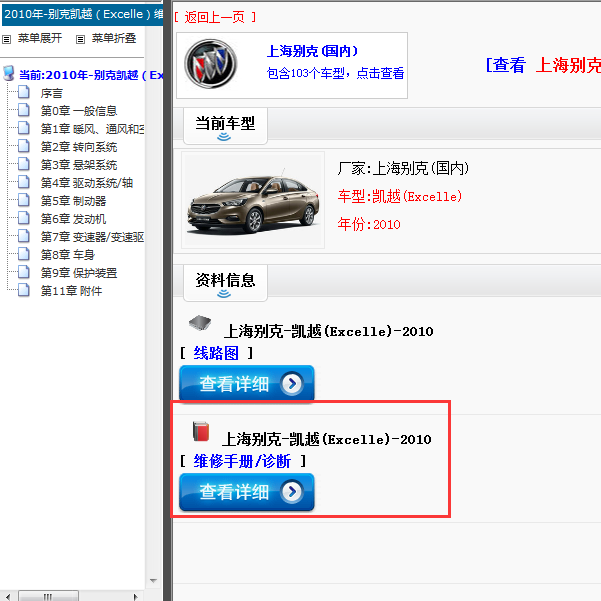Viewport: 601px width, 601px height.
Task: Select the 当前车型 section tab
Action: [225, 126]
